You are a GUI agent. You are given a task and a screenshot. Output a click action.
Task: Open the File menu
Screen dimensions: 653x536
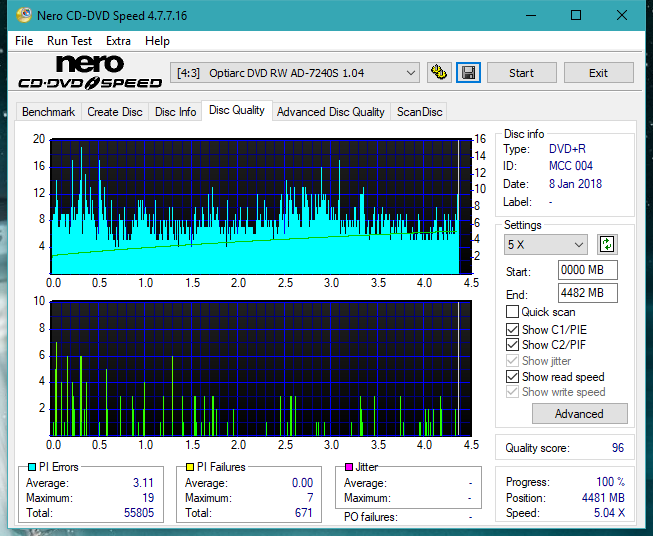[24, 41]
